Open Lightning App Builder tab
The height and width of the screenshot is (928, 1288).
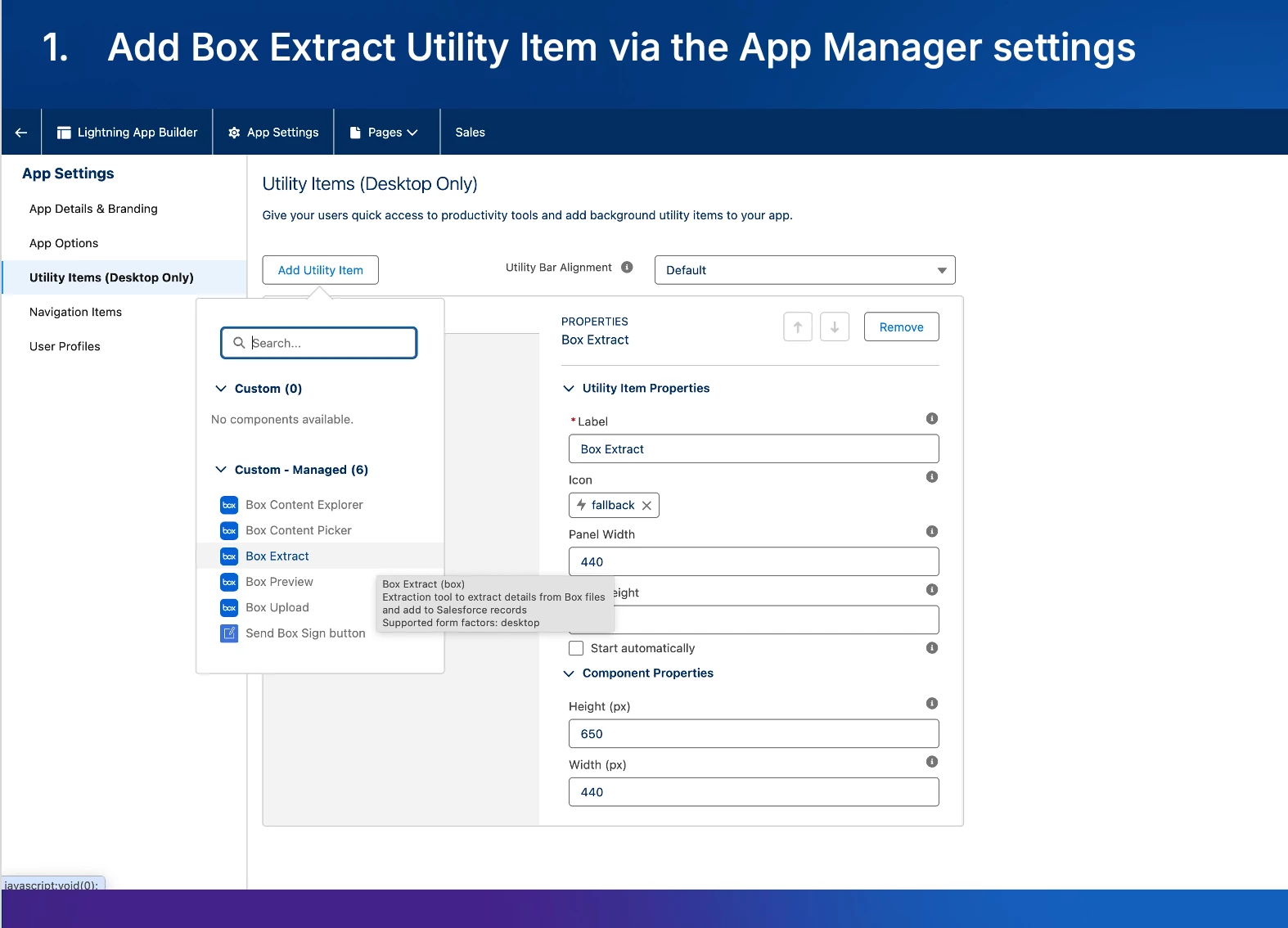127,133
